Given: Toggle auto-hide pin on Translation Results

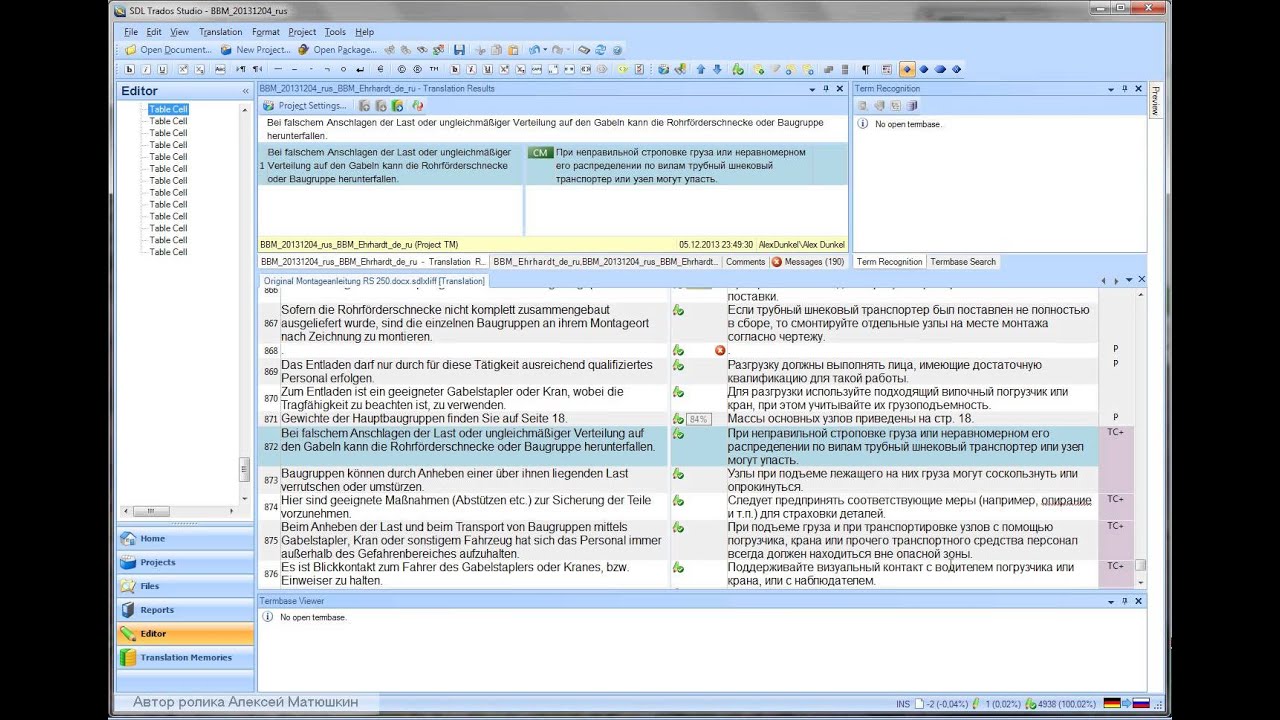Looking at the screenshot, I should [x=825, y=89].
